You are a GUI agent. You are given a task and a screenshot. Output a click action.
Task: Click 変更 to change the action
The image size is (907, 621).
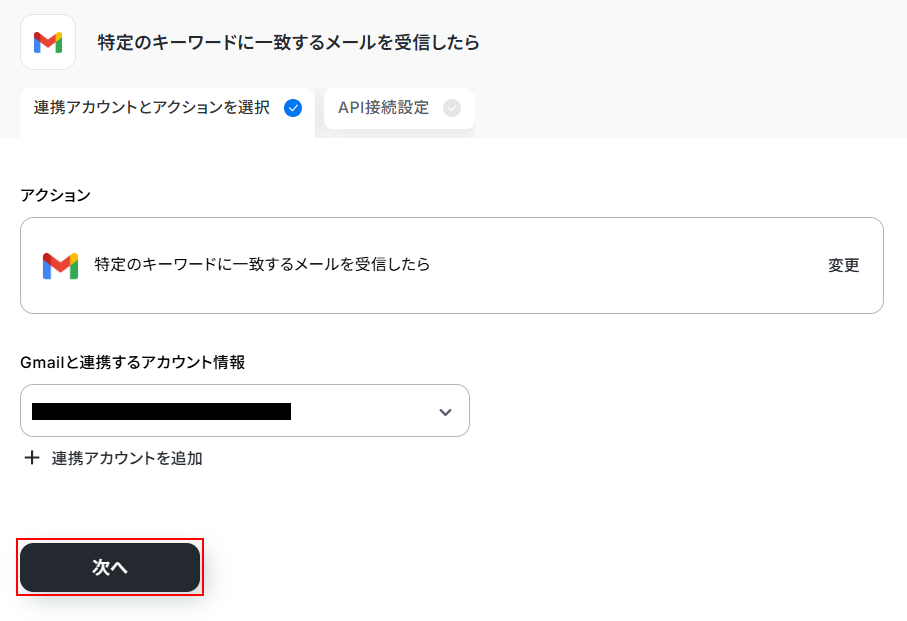(x=843, y=265)
